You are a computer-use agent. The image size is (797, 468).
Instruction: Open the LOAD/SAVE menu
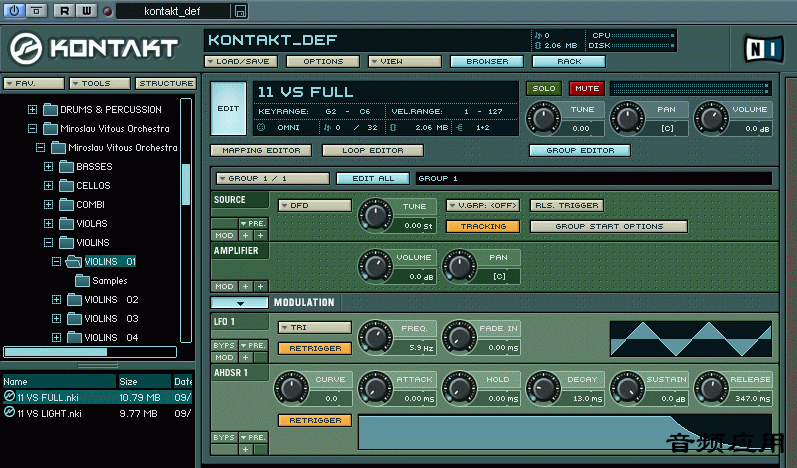coord(241,61)
